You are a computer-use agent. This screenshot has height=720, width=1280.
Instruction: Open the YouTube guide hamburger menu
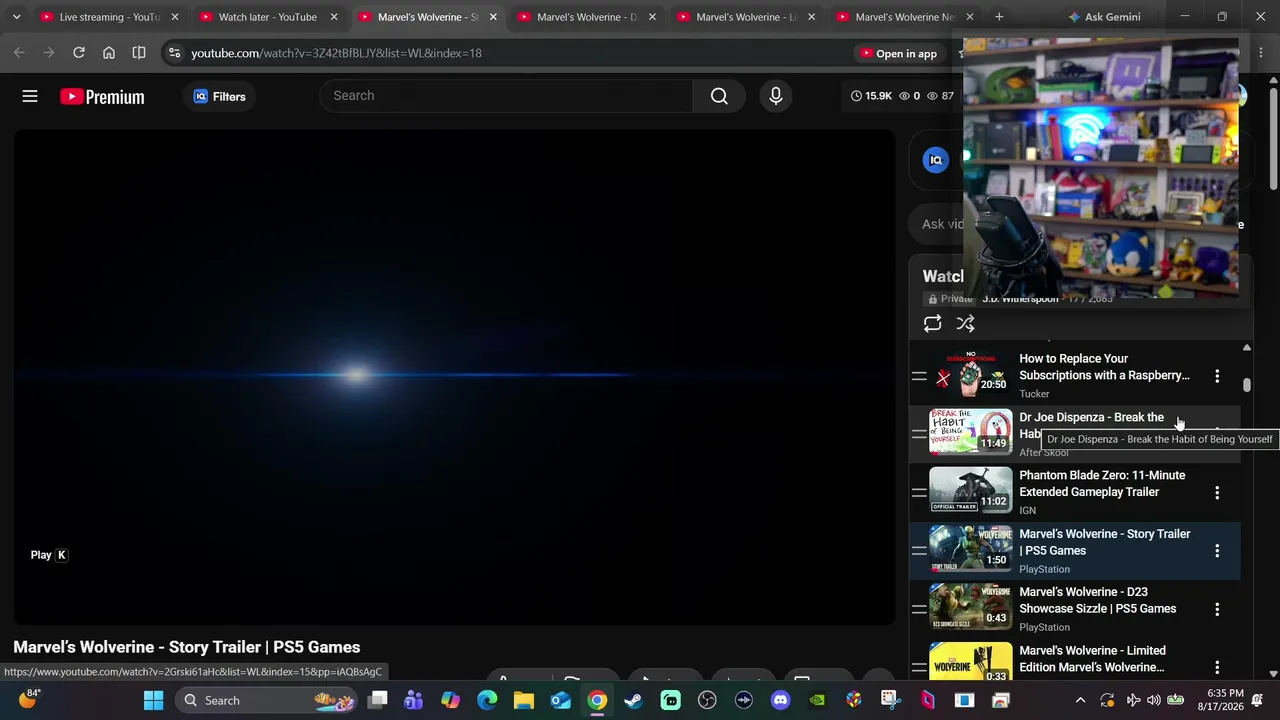point(30,96)
